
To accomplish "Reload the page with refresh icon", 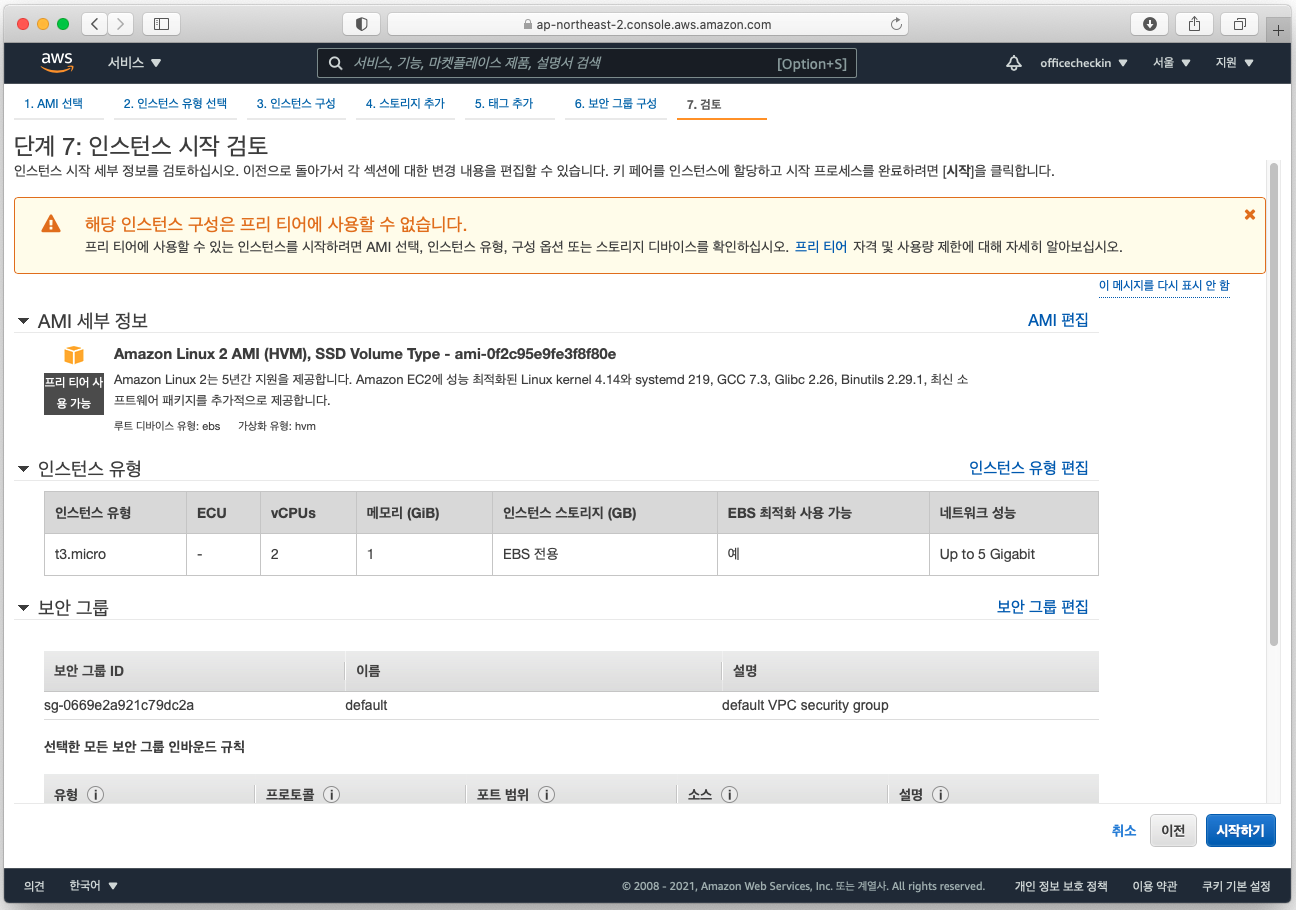I will point(896,24).
